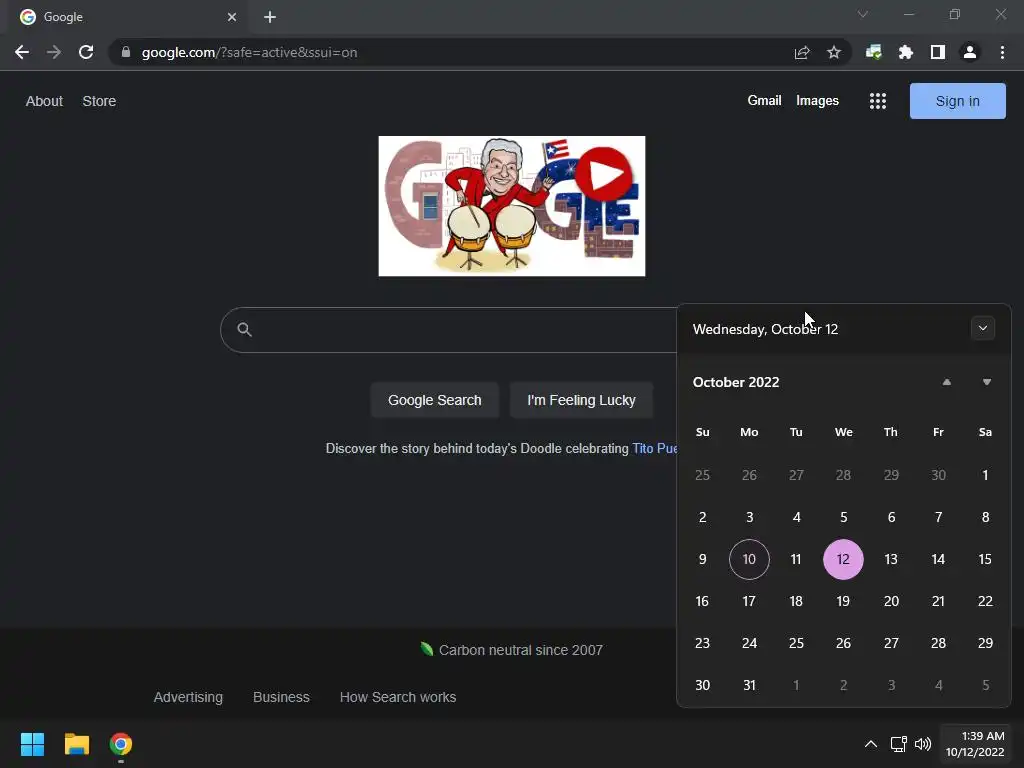Click the I'm Feeling Lucky button
Screen dimensions: 1024x768
(581, 400)
